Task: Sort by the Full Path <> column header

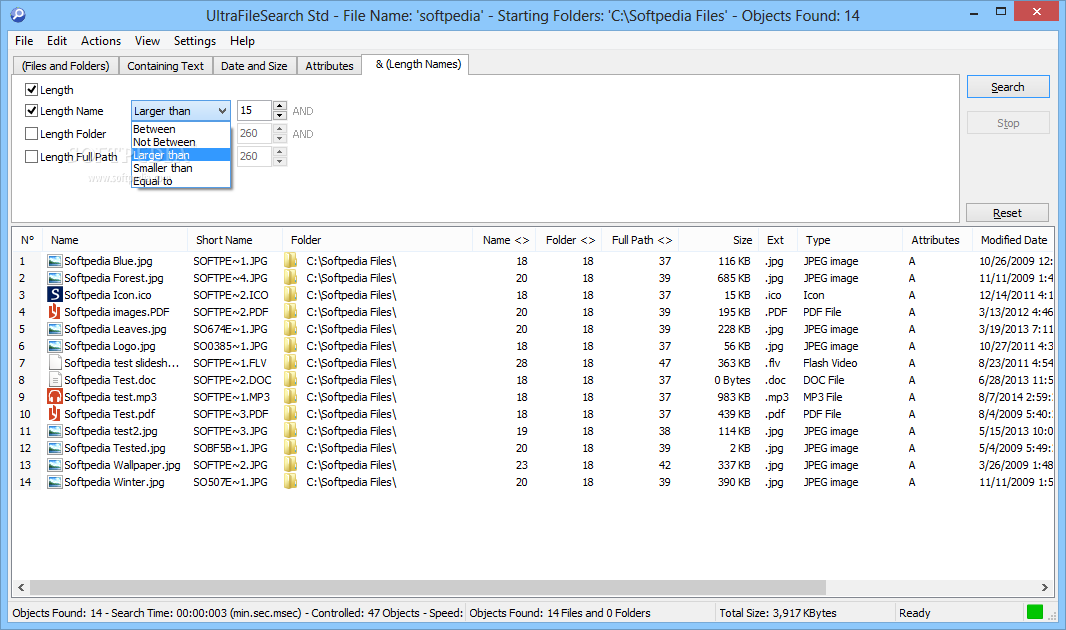Action: click(x=641, y=240)
